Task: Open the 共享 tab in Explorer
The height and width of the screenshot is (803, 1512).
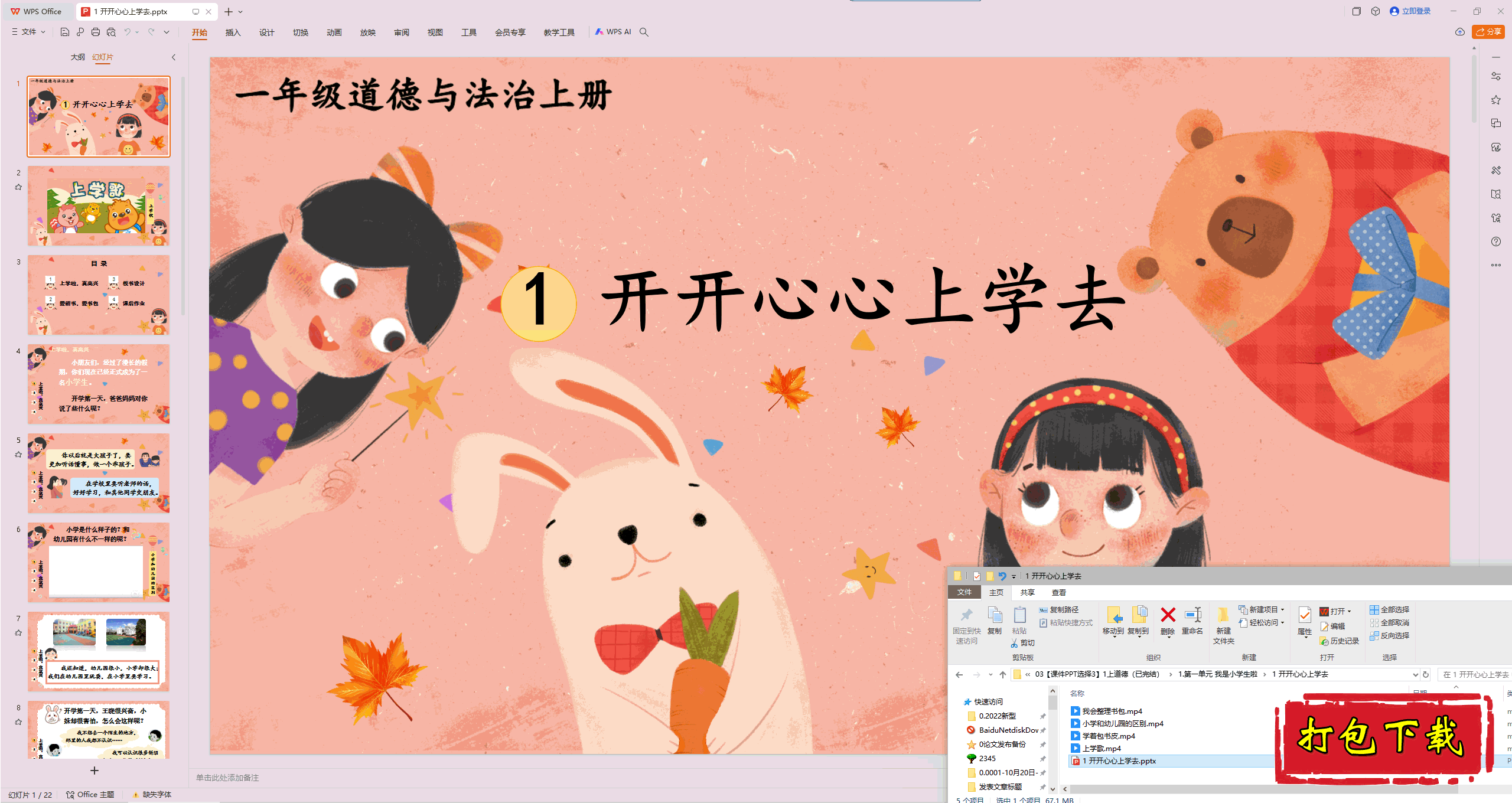Action: click(1027, 592)
